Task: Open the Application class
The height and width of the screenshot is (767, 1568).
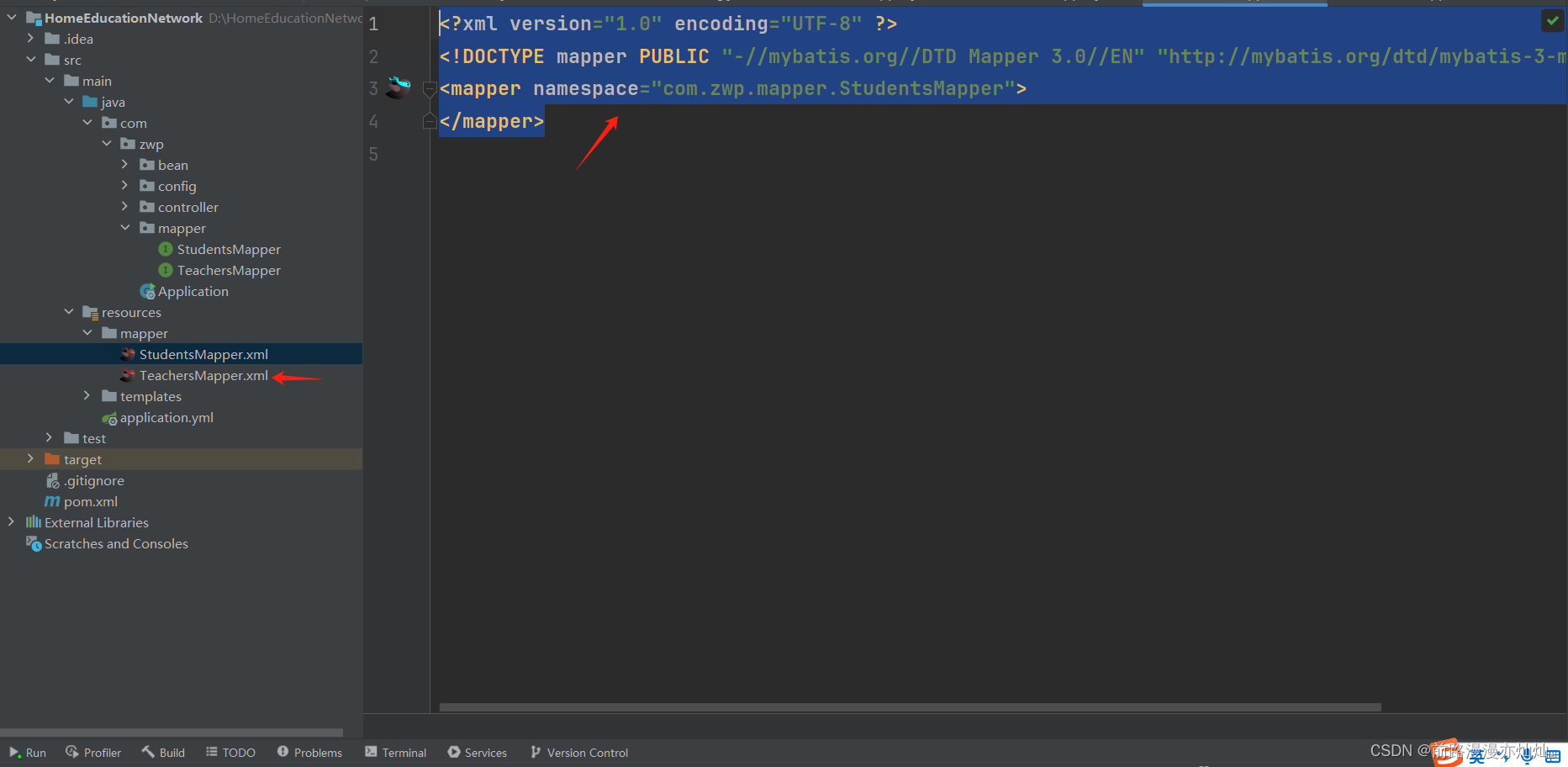Action: [x=193, y=291]
